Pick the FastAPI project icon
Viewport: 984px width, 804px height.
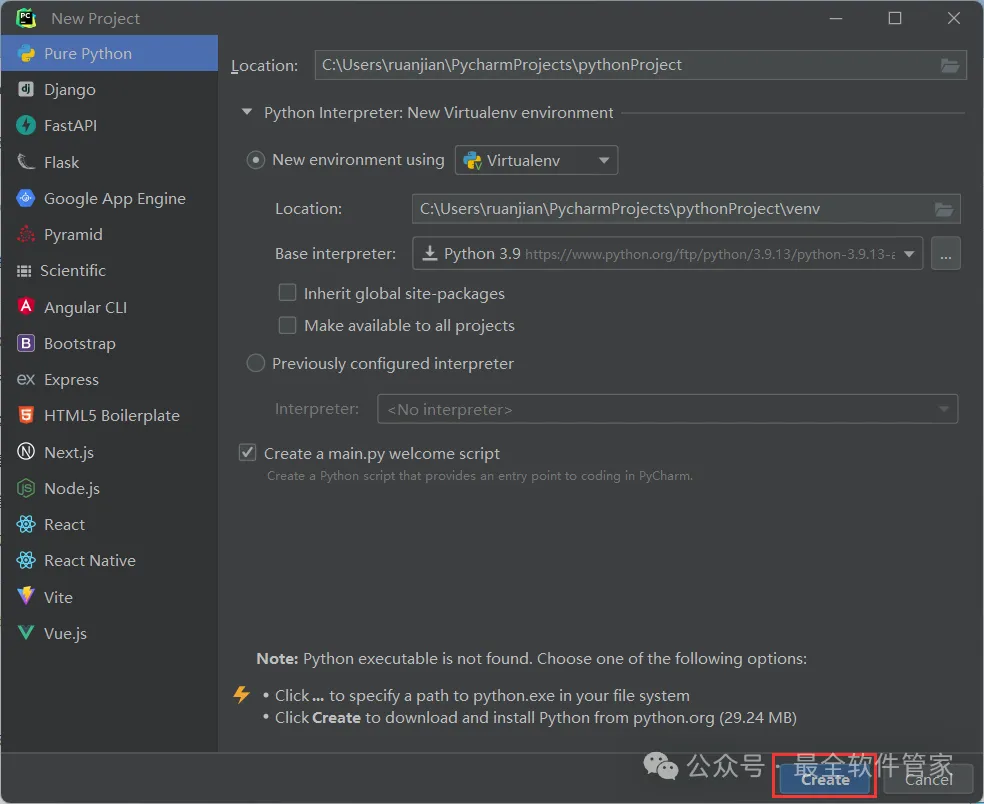26,126
